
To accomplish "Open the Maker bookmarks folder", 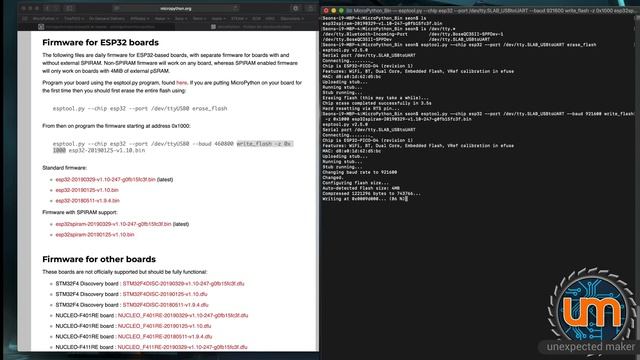I will [x=162, y=18].
